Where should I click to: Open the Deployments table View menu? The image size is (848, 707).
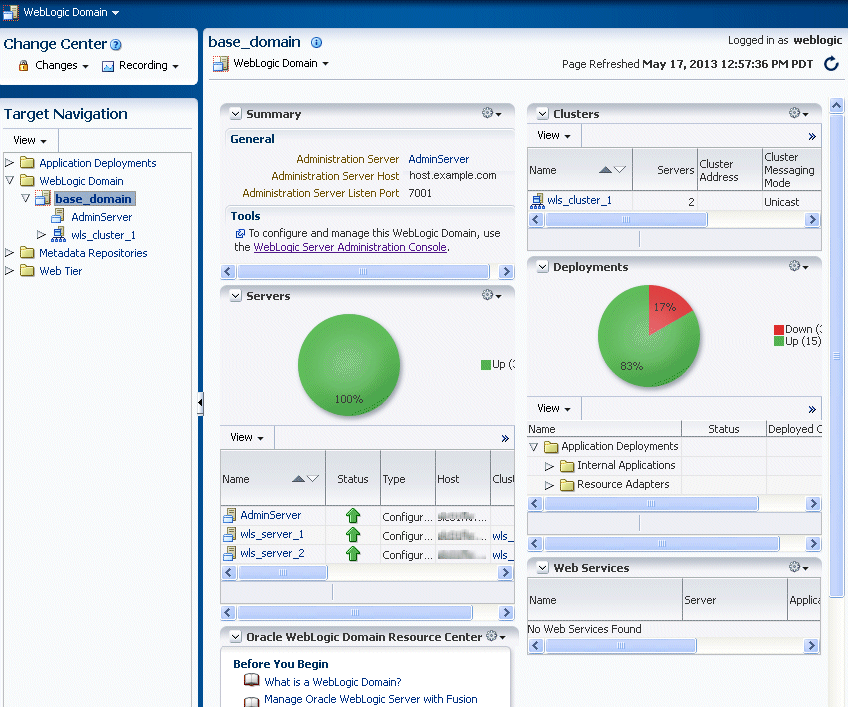tap(554, 409)
